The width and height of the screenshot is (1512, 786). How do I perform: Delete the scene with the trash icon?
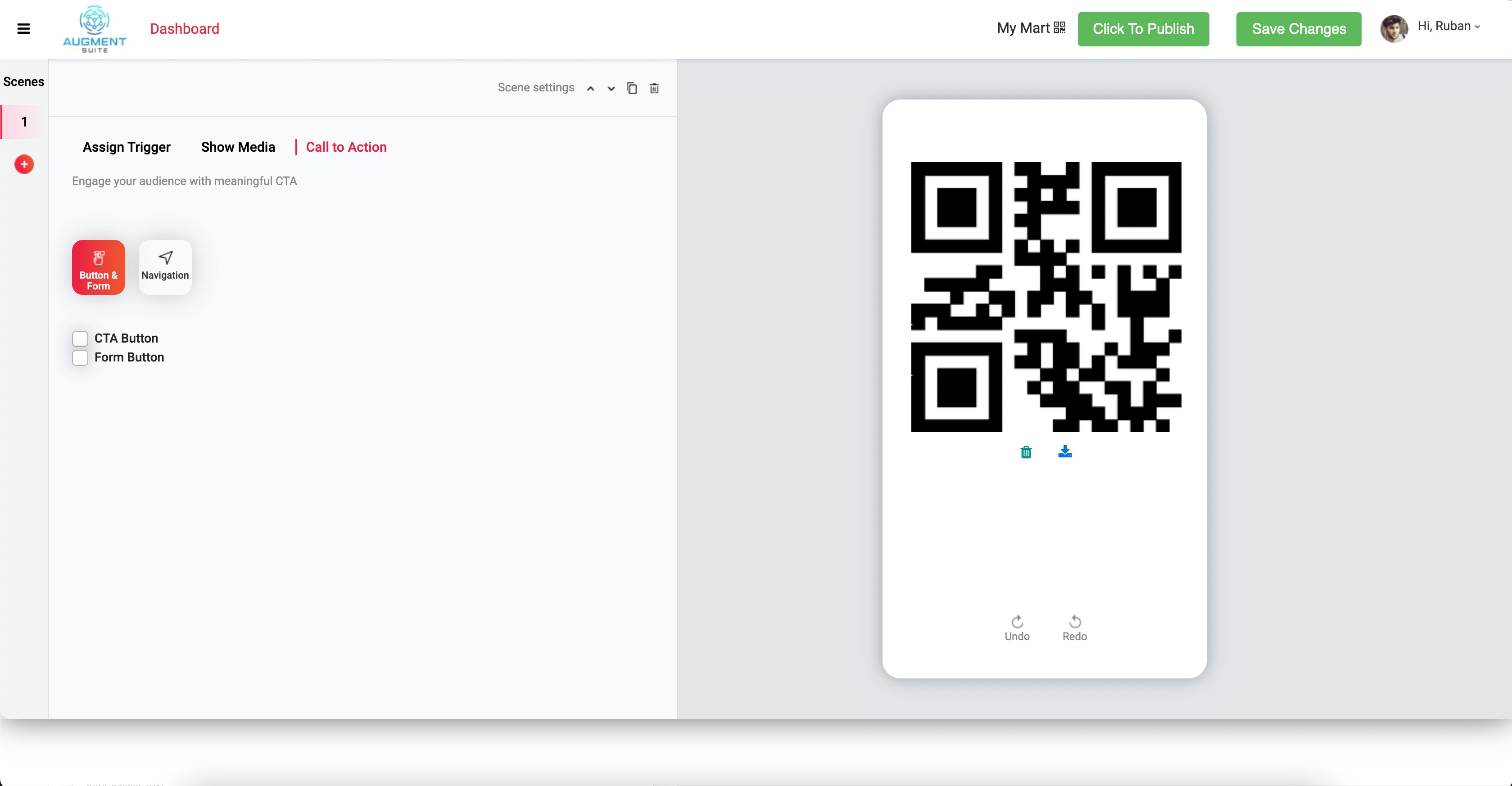[654, 88]
